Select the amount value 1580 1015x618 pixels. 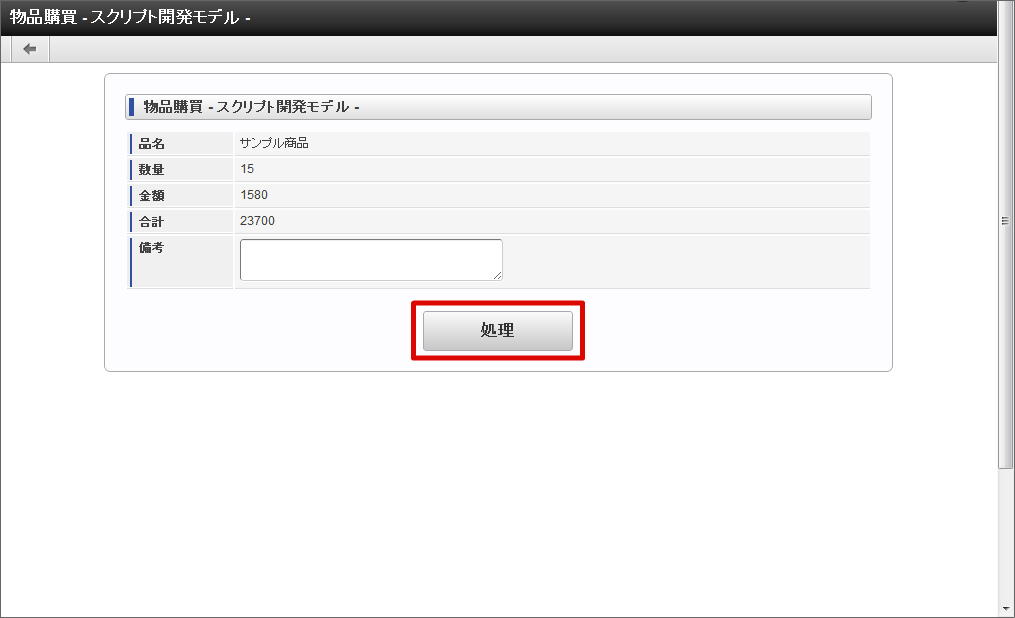[x=254, y=195]
